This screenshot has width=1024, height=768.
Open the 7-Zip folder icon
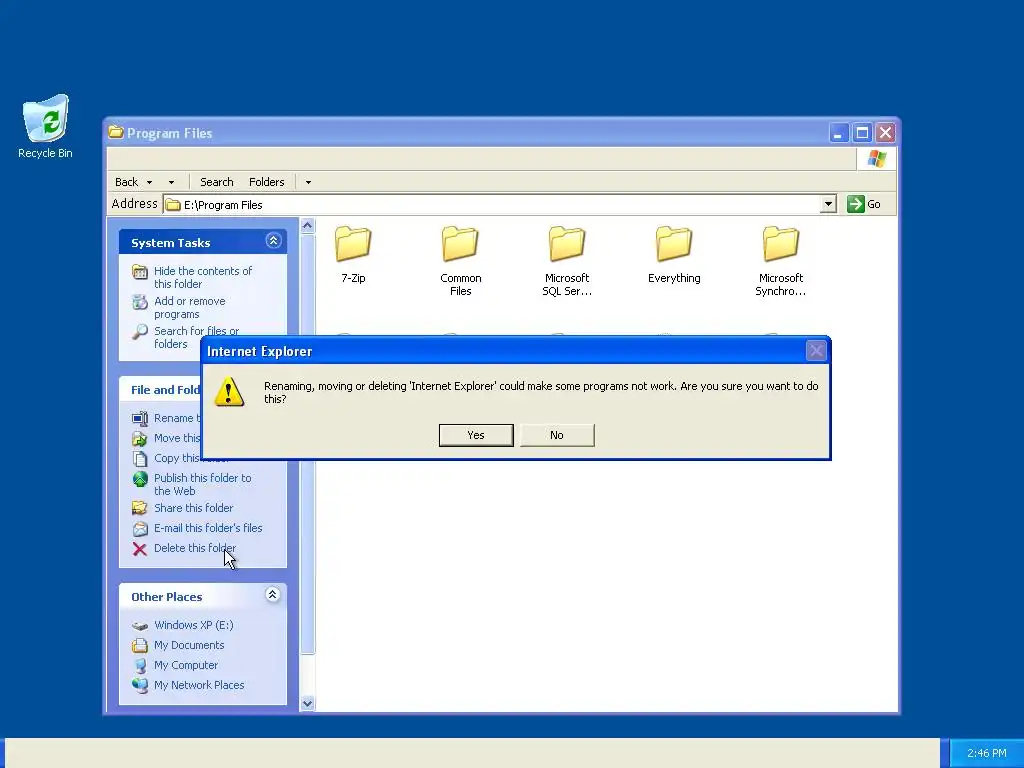click(x=353, y=244)
